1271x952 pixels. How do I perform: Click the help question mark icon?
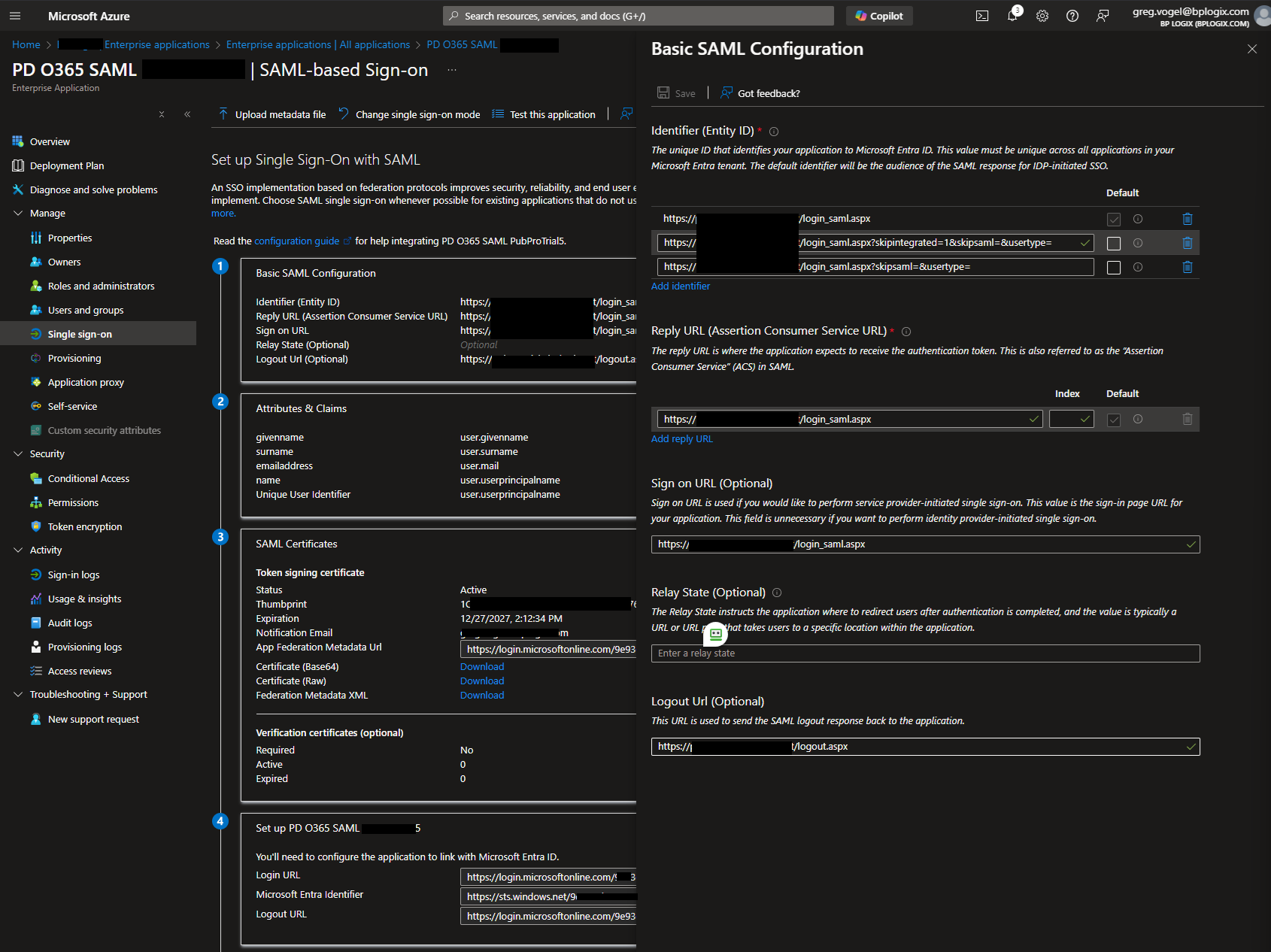(x=1072, y=16)
